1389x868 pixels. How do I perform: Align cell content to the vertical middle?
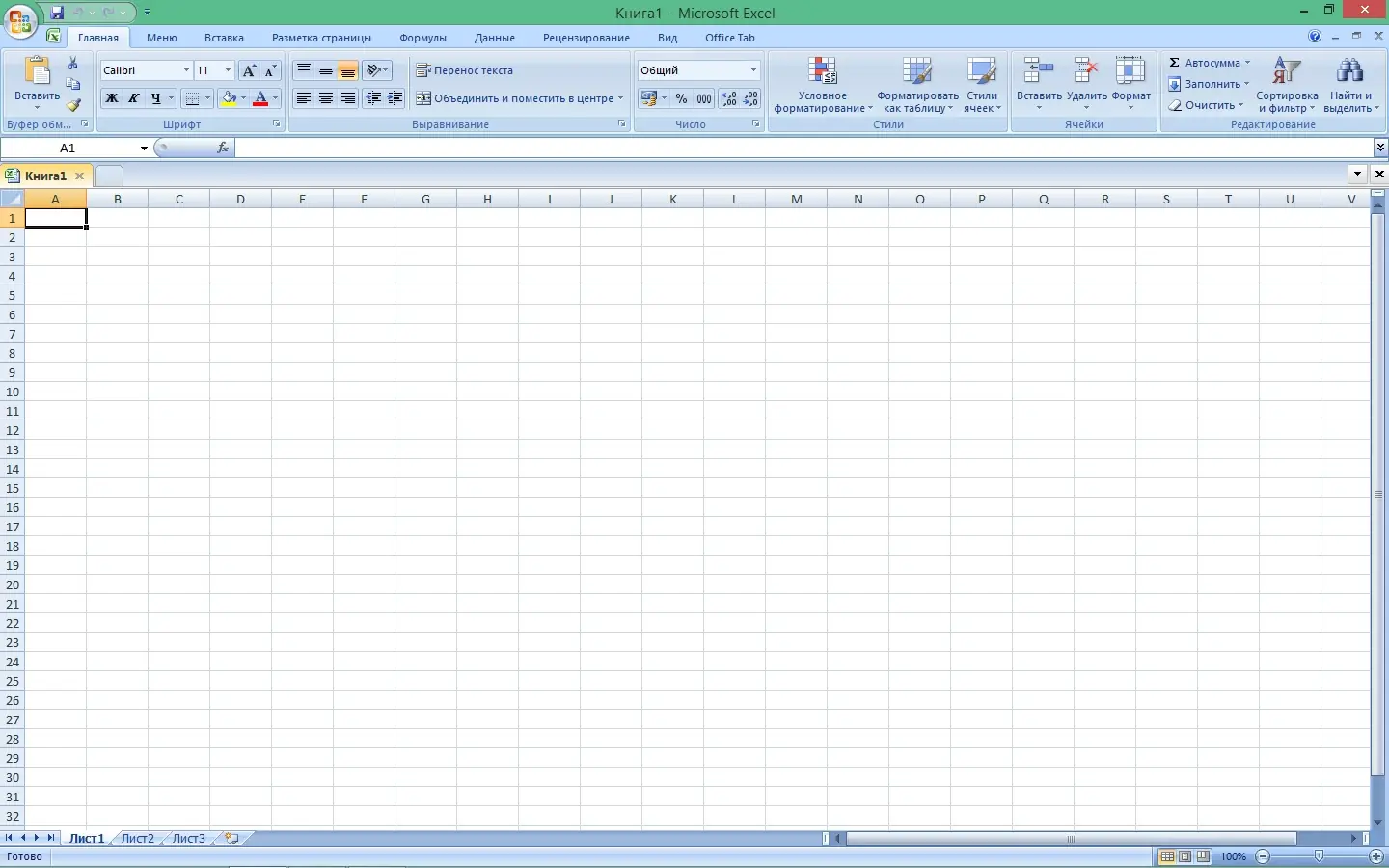coord(326,70)
